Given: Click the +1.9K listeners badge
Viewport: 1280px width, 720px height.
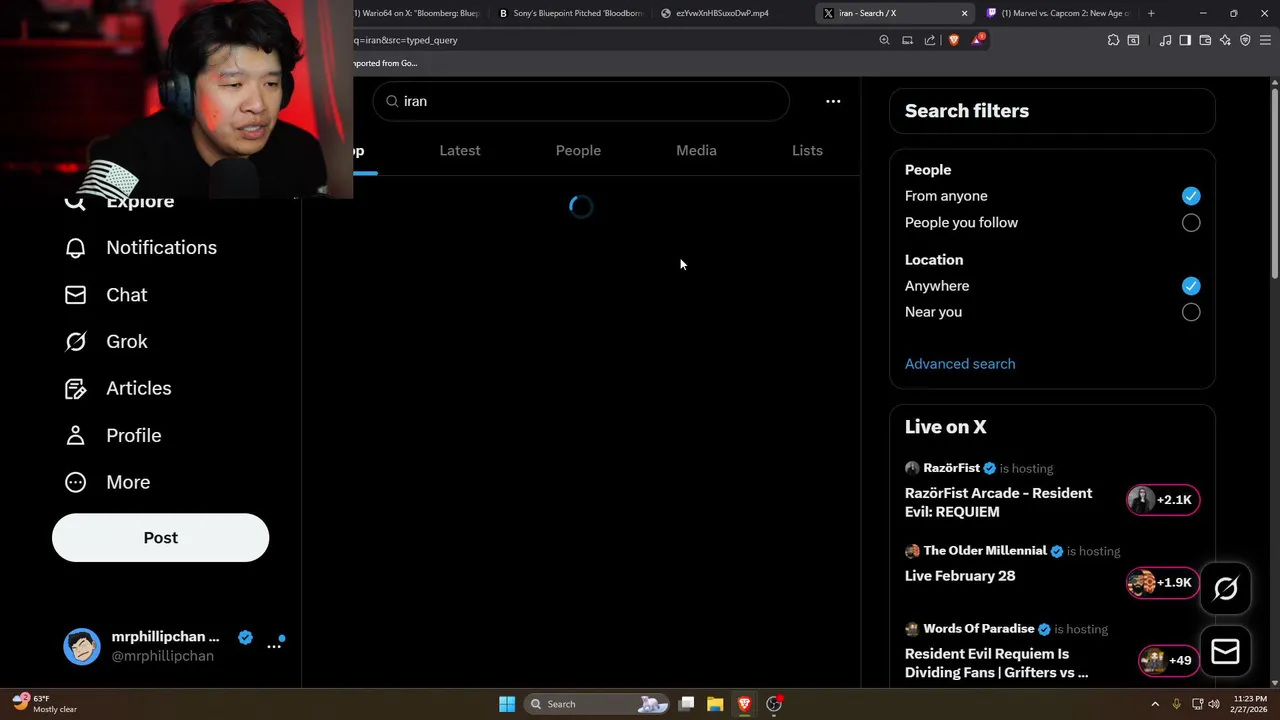Looking at the screenshot, I should pos(1163,582).
